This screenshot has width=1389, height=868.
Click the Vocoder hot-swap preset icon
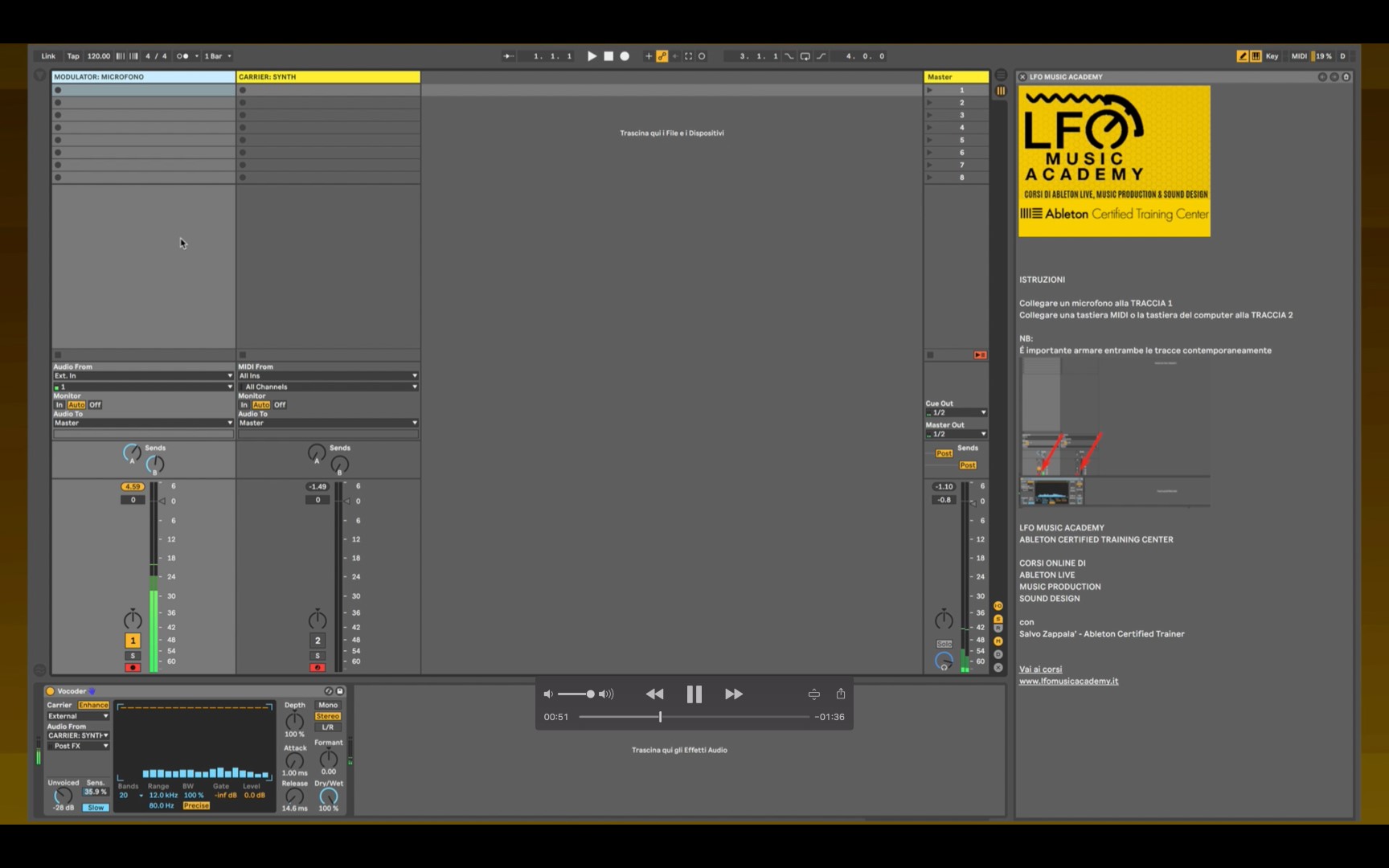click(x=328, y=691)
